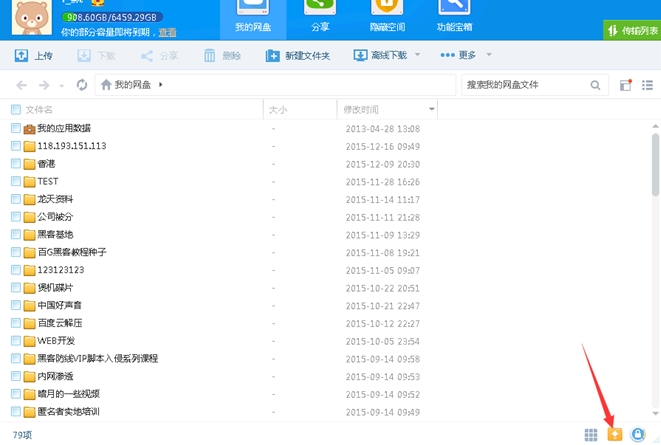Click the storage capacity usage bar
Screen dimensions: 661x445
(112, 17)
